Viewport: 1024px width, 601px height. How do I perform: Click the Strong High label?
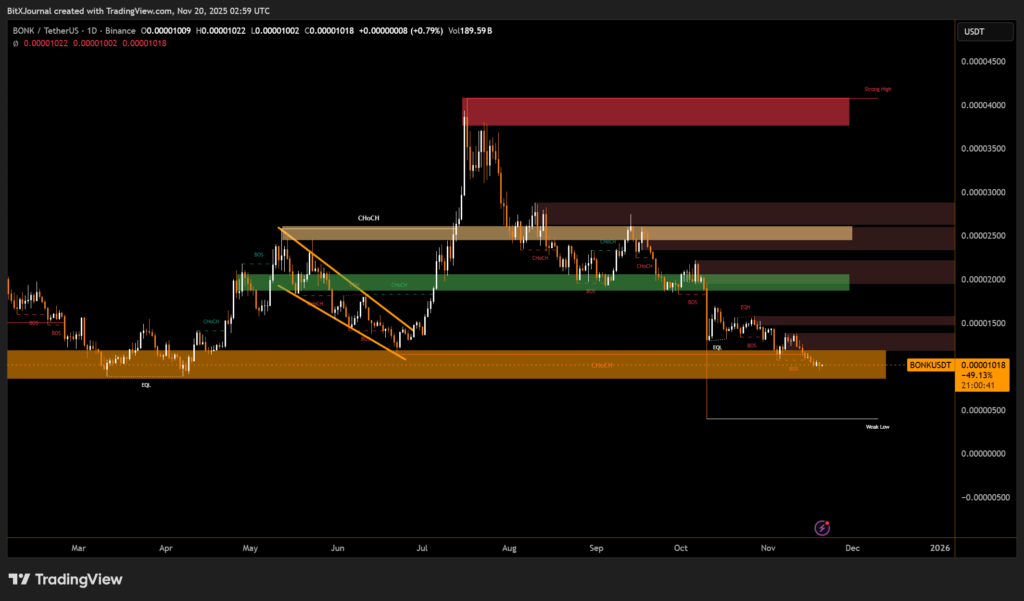click(877, 90)
